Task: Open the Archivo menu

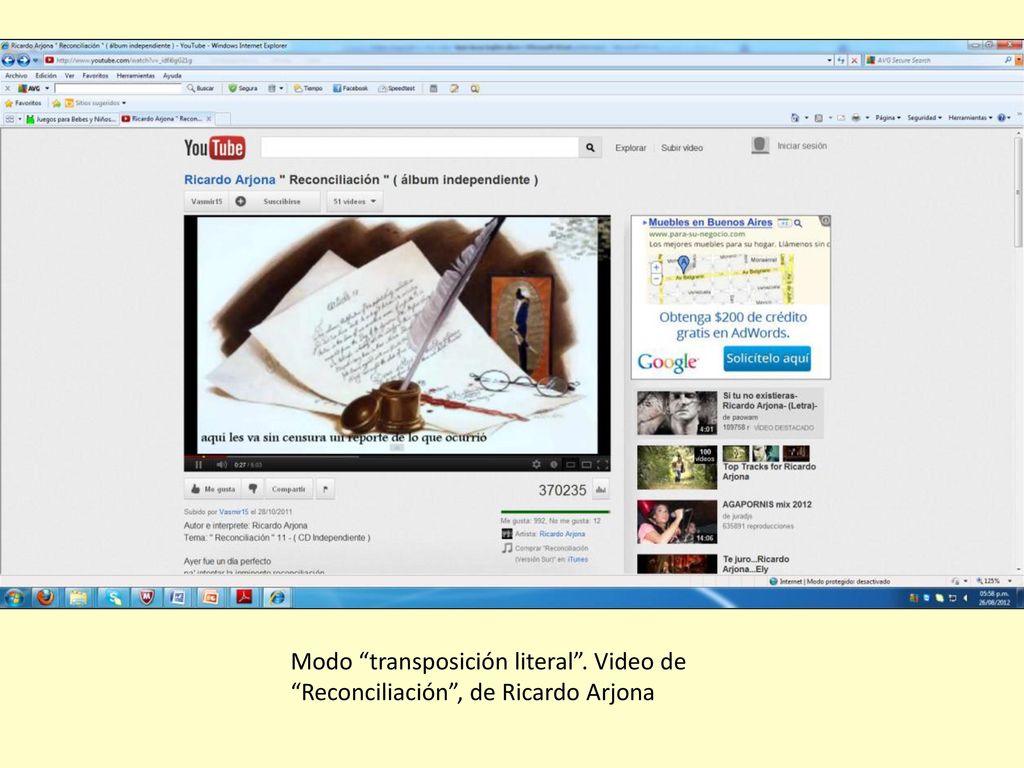Action: (16, 76)
